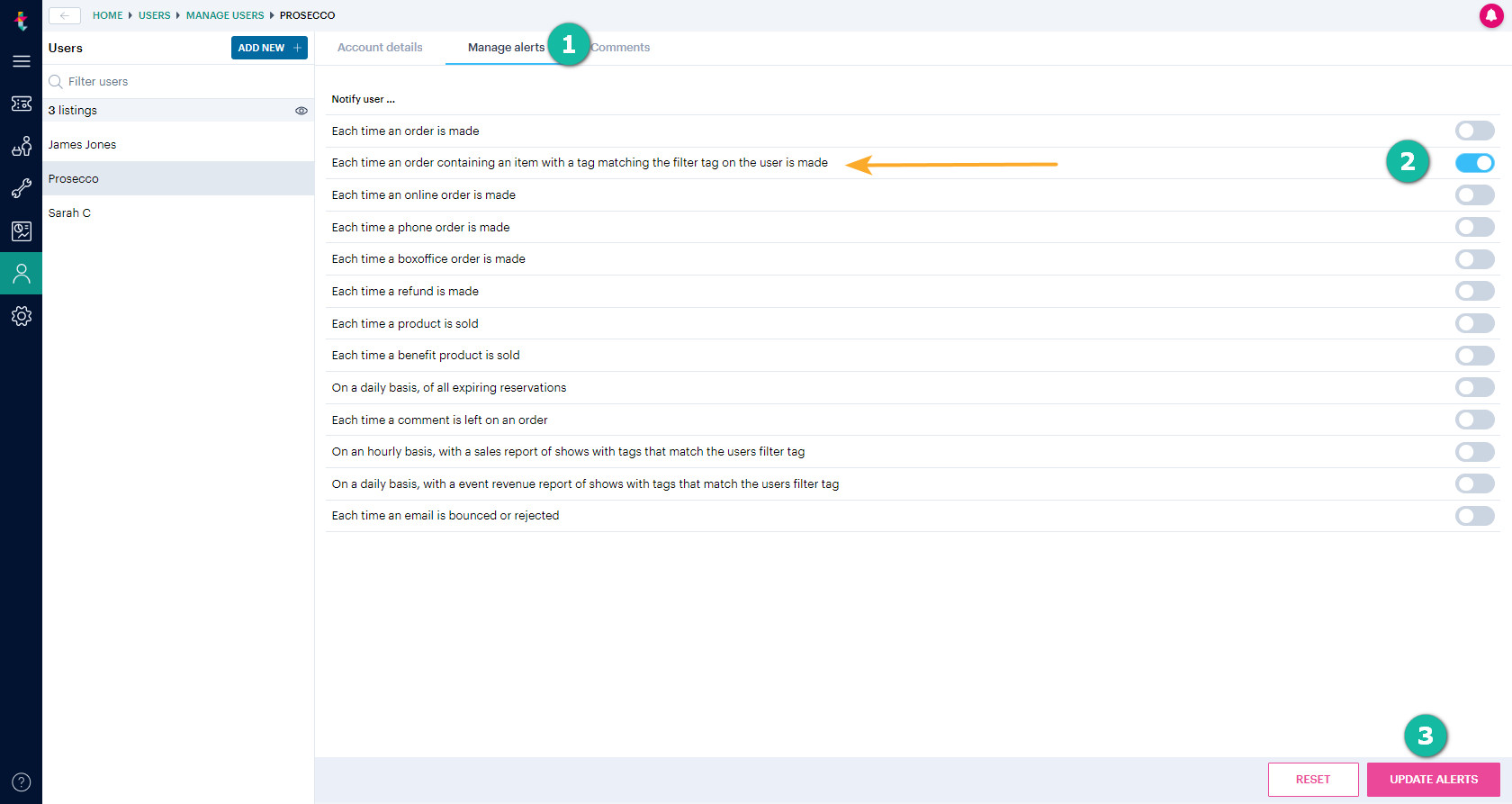Click the UPDATE ALERTS button
Viewport: 1512px width, 804px height.
pos(1434,780)
